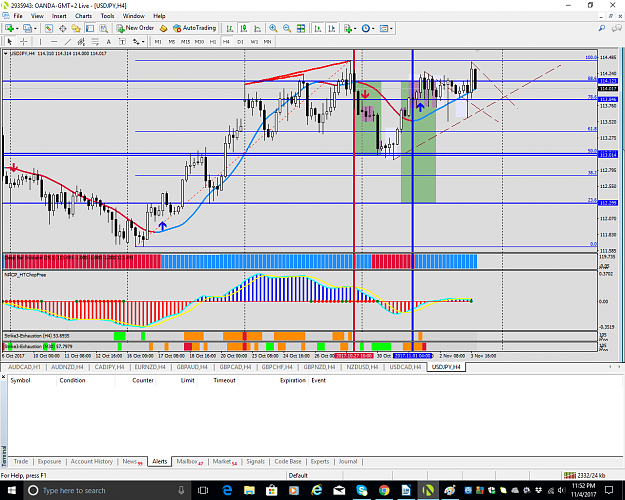The width and height of the screenshot is (625, 500).
Task: Open the Tools menu
Action: 107,16
